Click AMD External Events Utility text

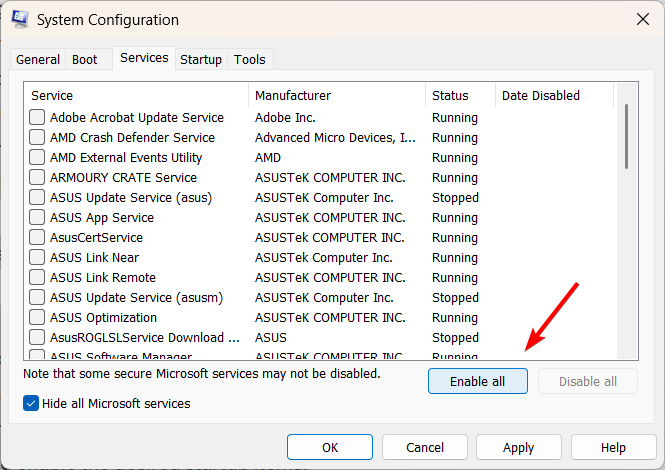[126, 157]
